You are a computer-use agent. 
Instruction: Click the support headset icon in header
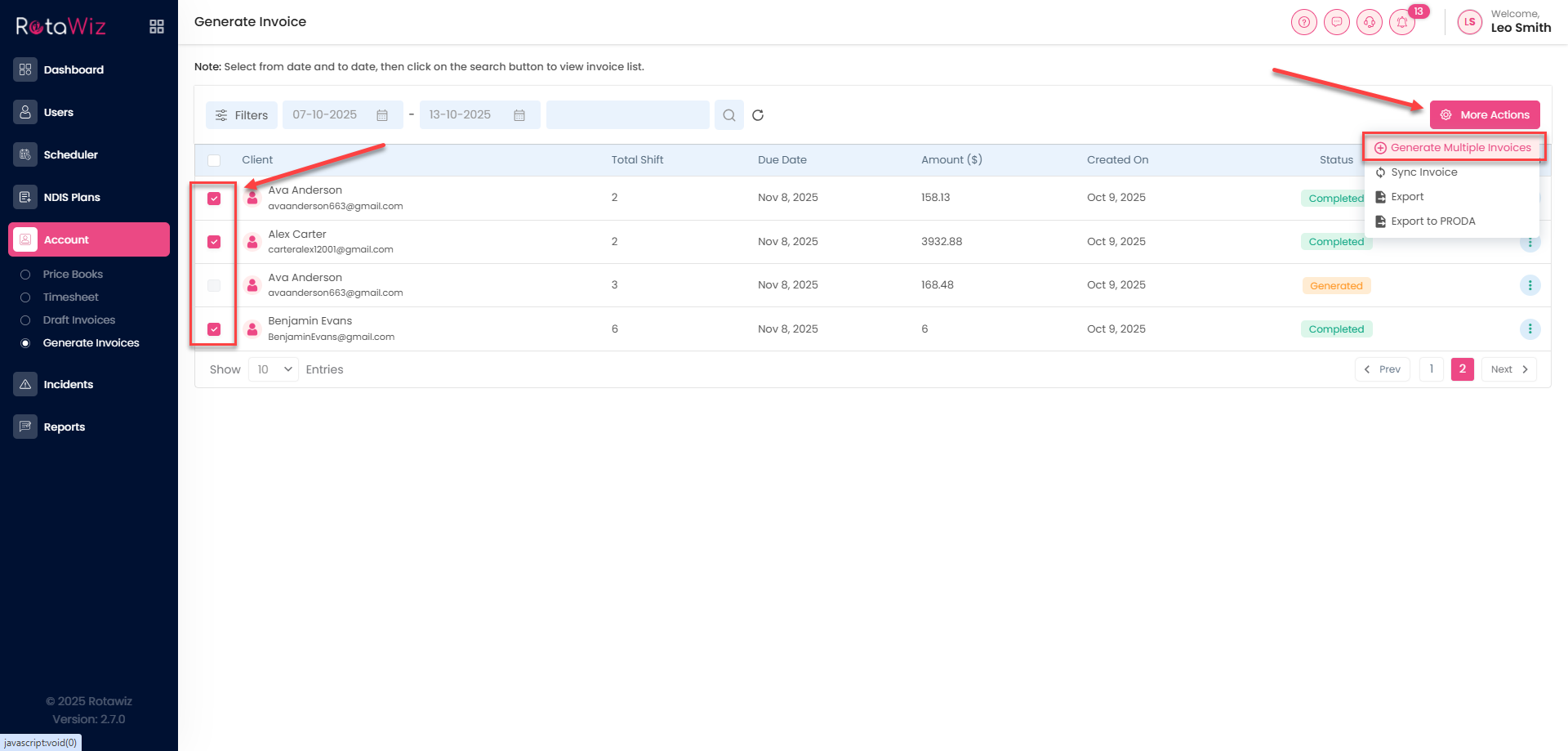pyautogui.click(x=1370, y=22)
